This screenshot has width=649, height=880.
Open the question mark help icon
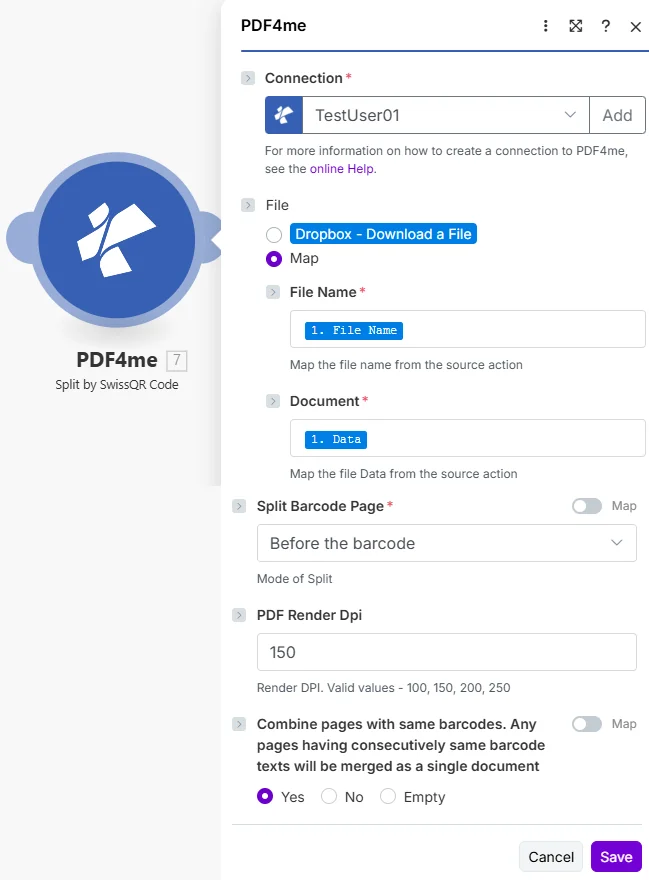coord(605,26)
